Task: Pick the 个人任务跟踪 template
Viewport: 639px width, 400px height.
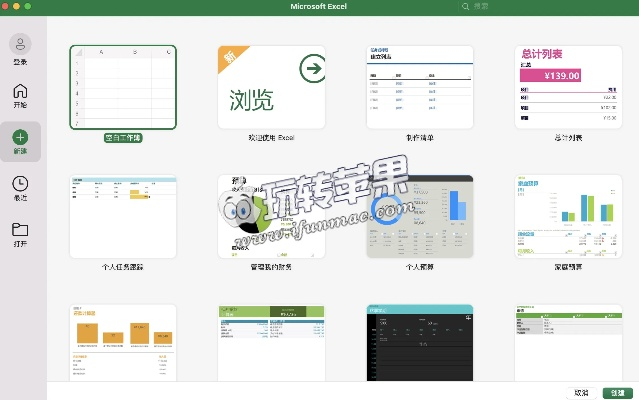Action: [123, 217]
